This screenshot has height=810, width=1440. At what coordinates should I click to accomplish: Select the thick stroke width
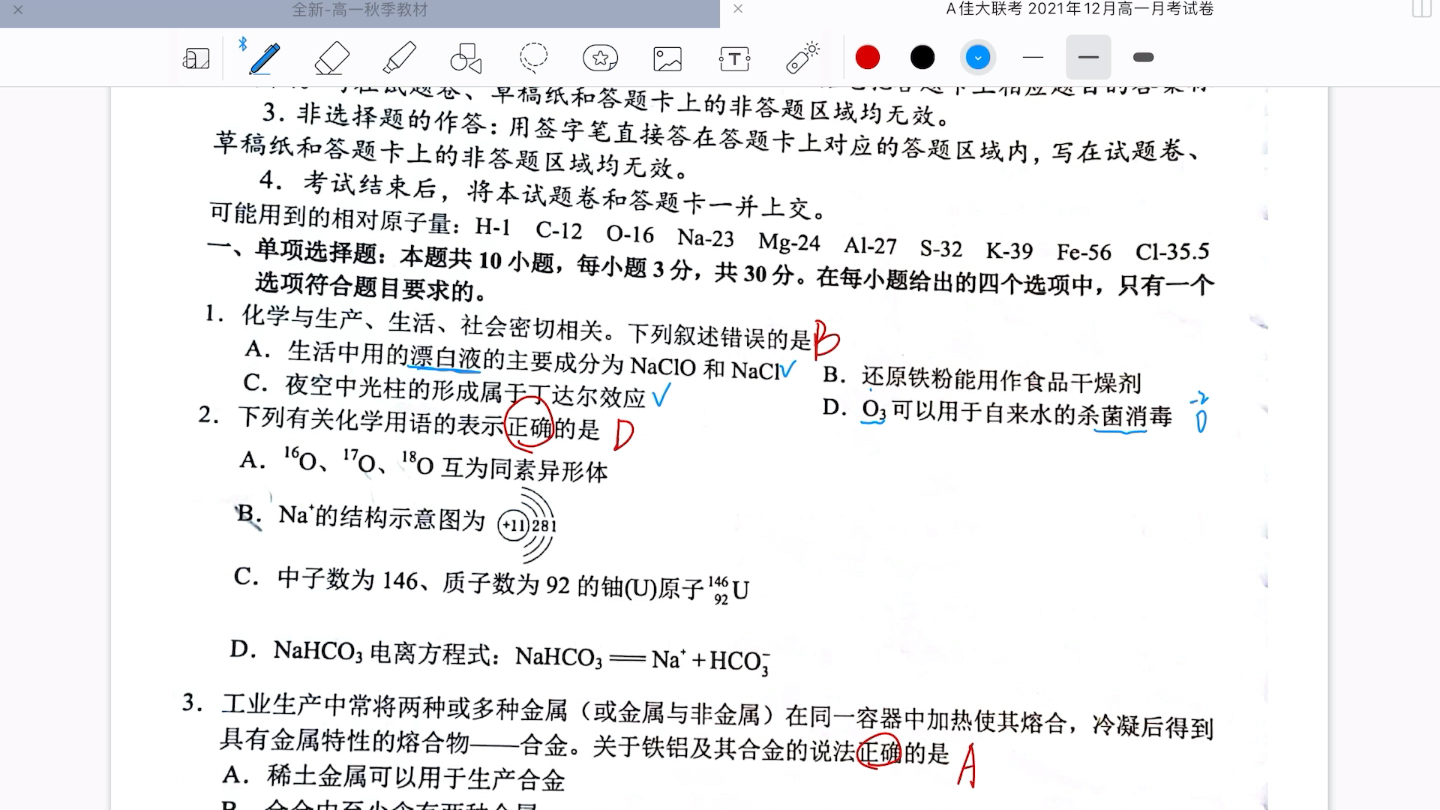[1143, 58]
